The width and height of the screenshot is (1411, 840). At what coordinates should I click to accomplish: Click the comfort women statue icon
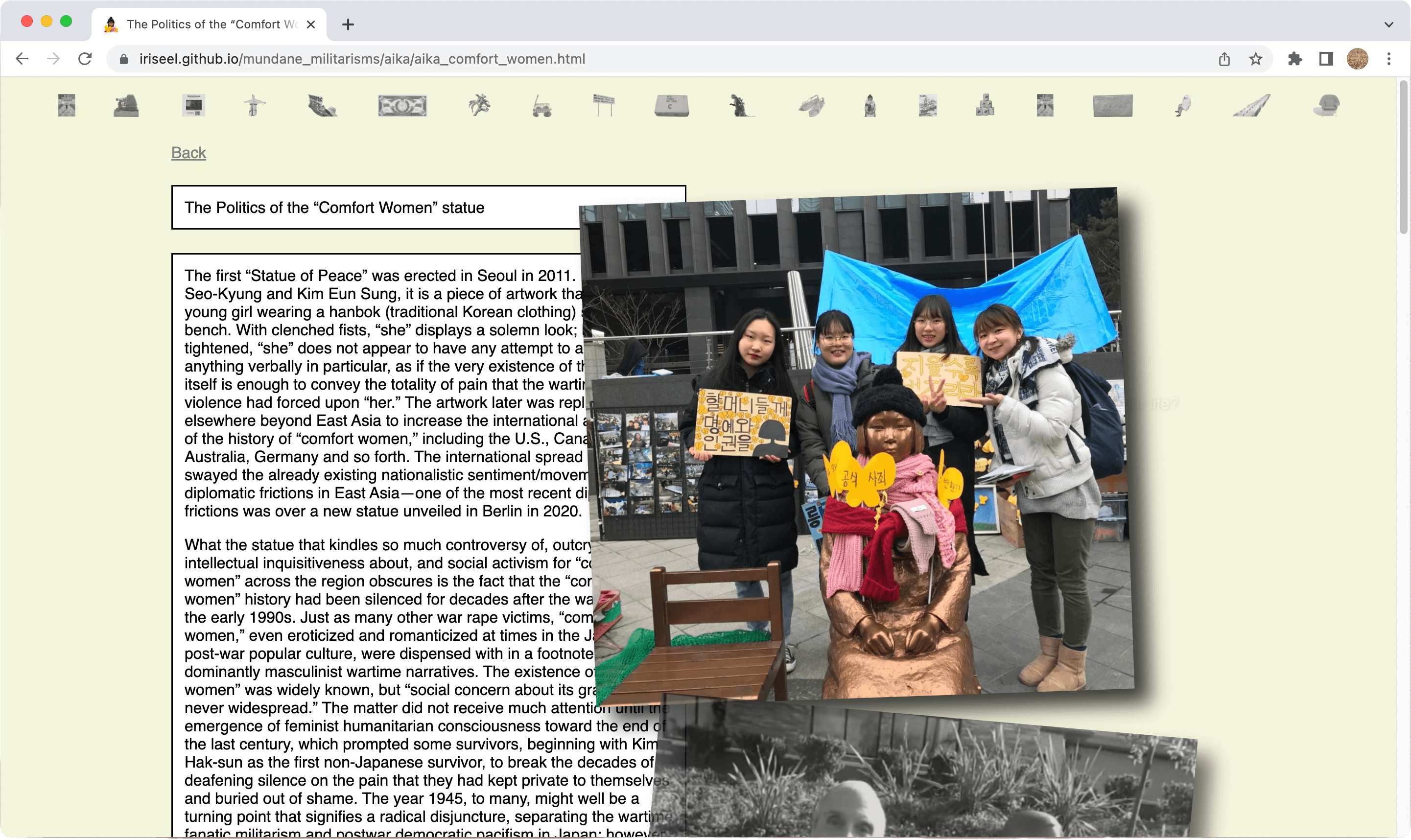pyautogui.click(x=870, y=106)
